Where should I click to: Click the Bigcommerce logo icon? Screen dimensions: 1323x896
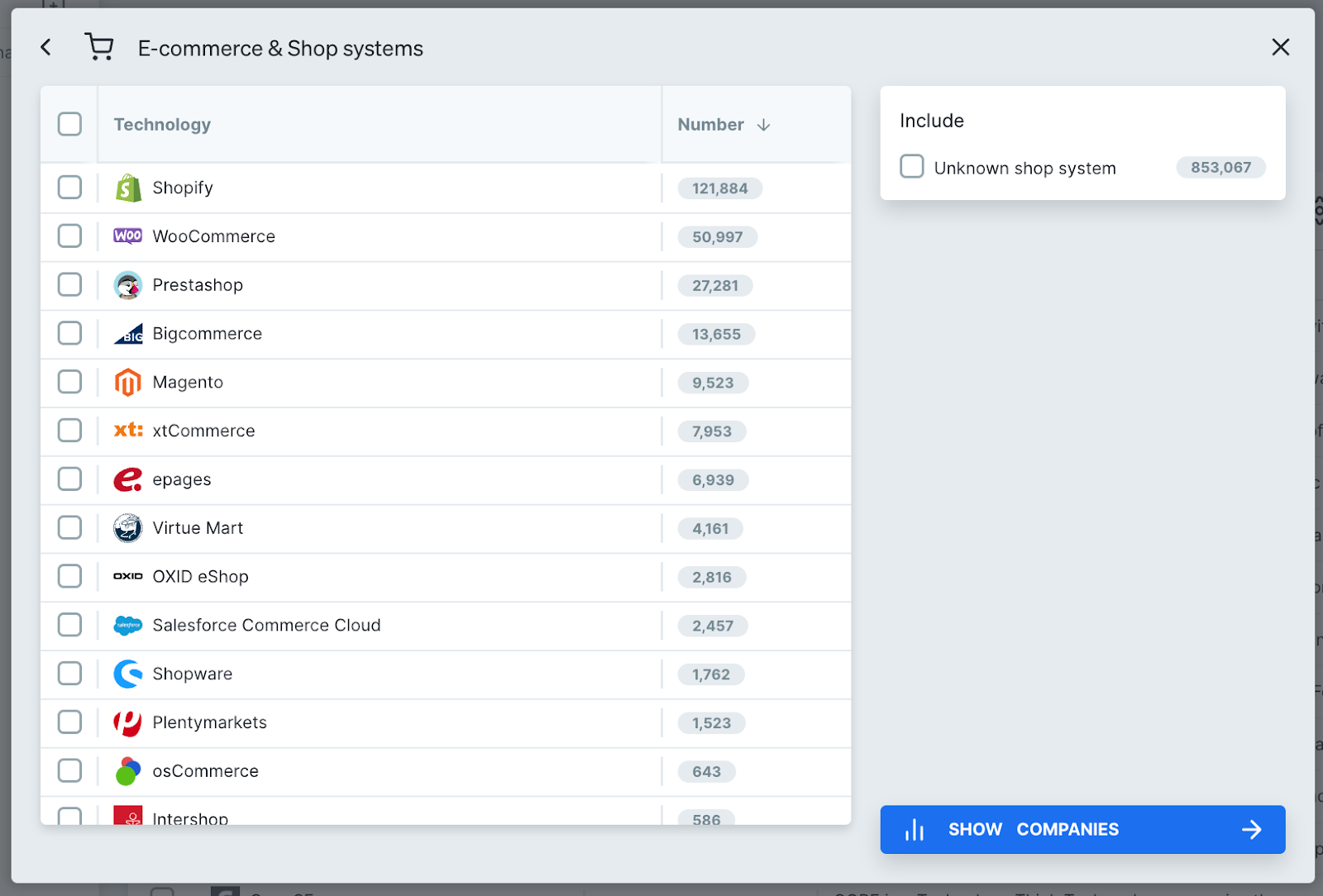coord(128,334)
